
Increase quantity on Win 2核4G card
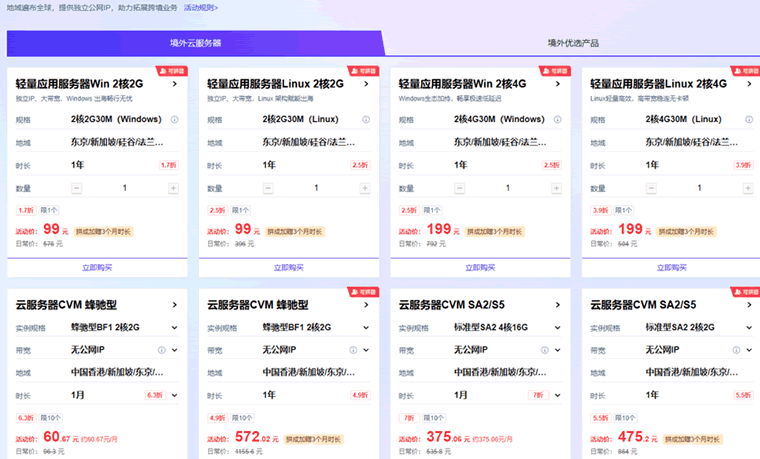pos(556,188)
